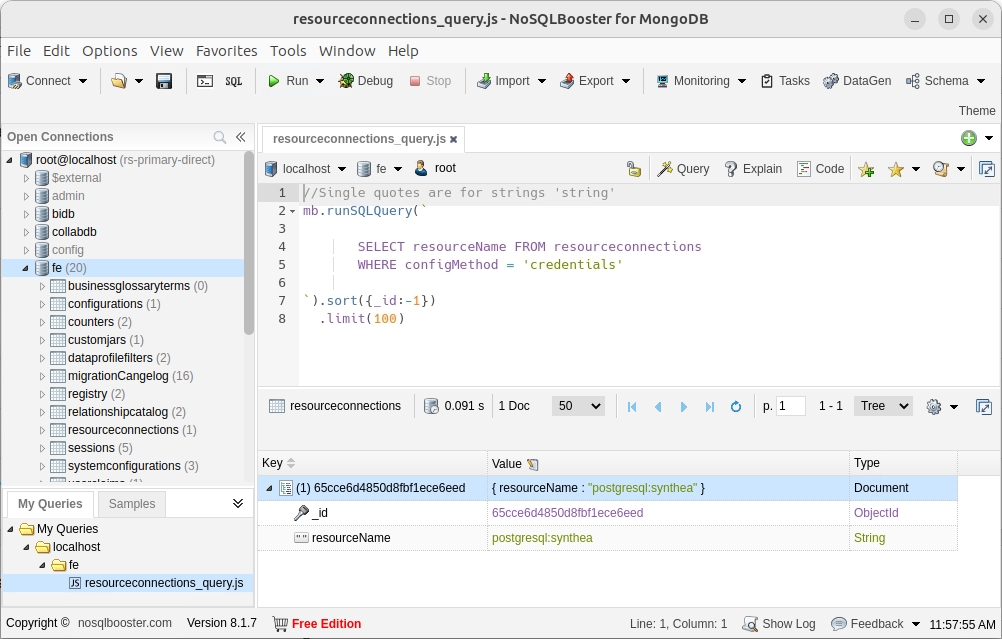Click the Explain query button
The width and height of the screenshot is (1002, 639).
(x=753, y=169)
